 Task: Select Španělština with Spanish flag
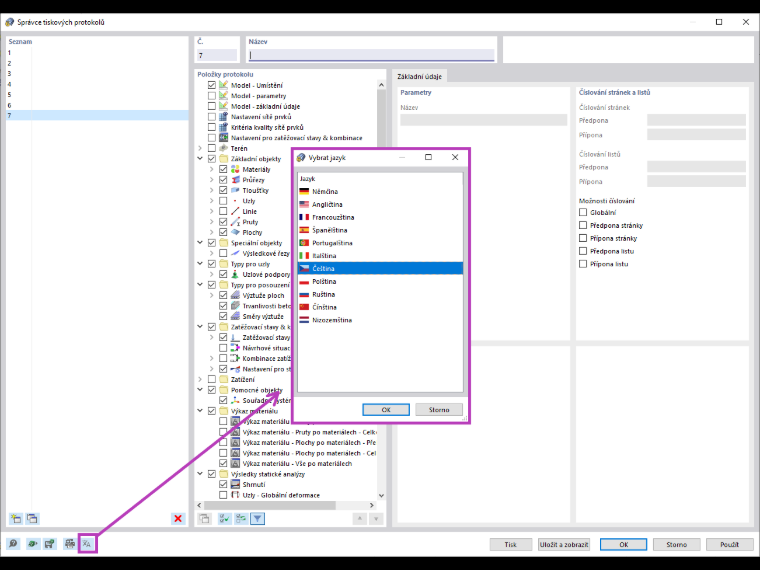coord(380,230)
